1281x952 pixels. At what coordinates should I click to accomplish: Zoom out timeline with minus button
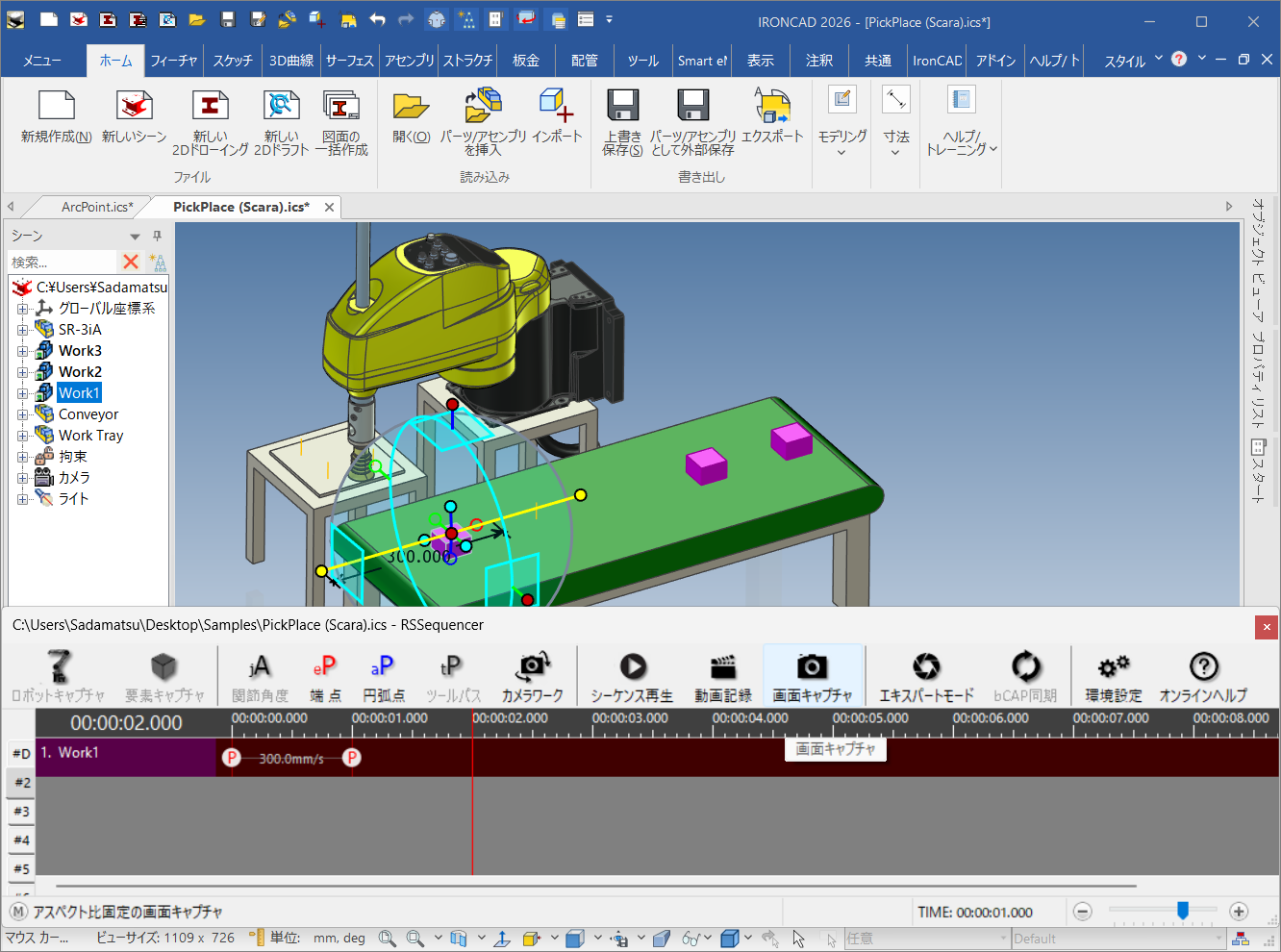1083,912
